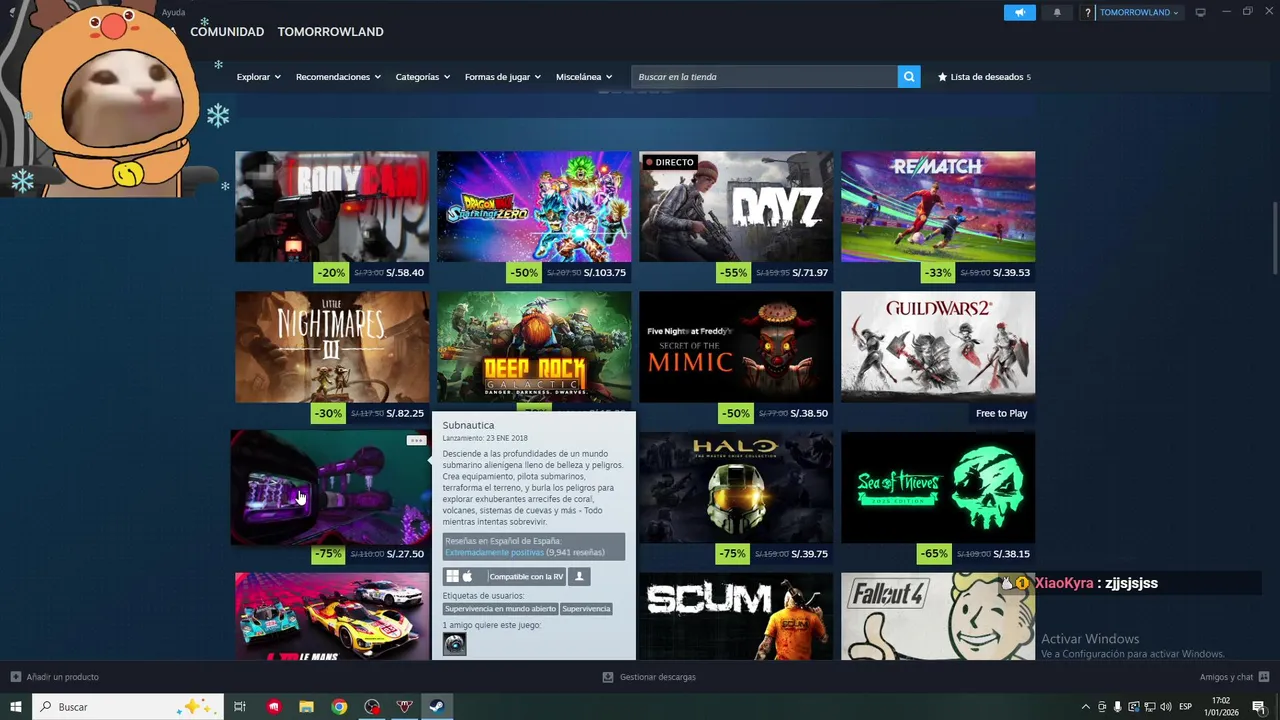Click the ESP input language indicator
The image size is (1280, 720).
tap(1186, 707)
